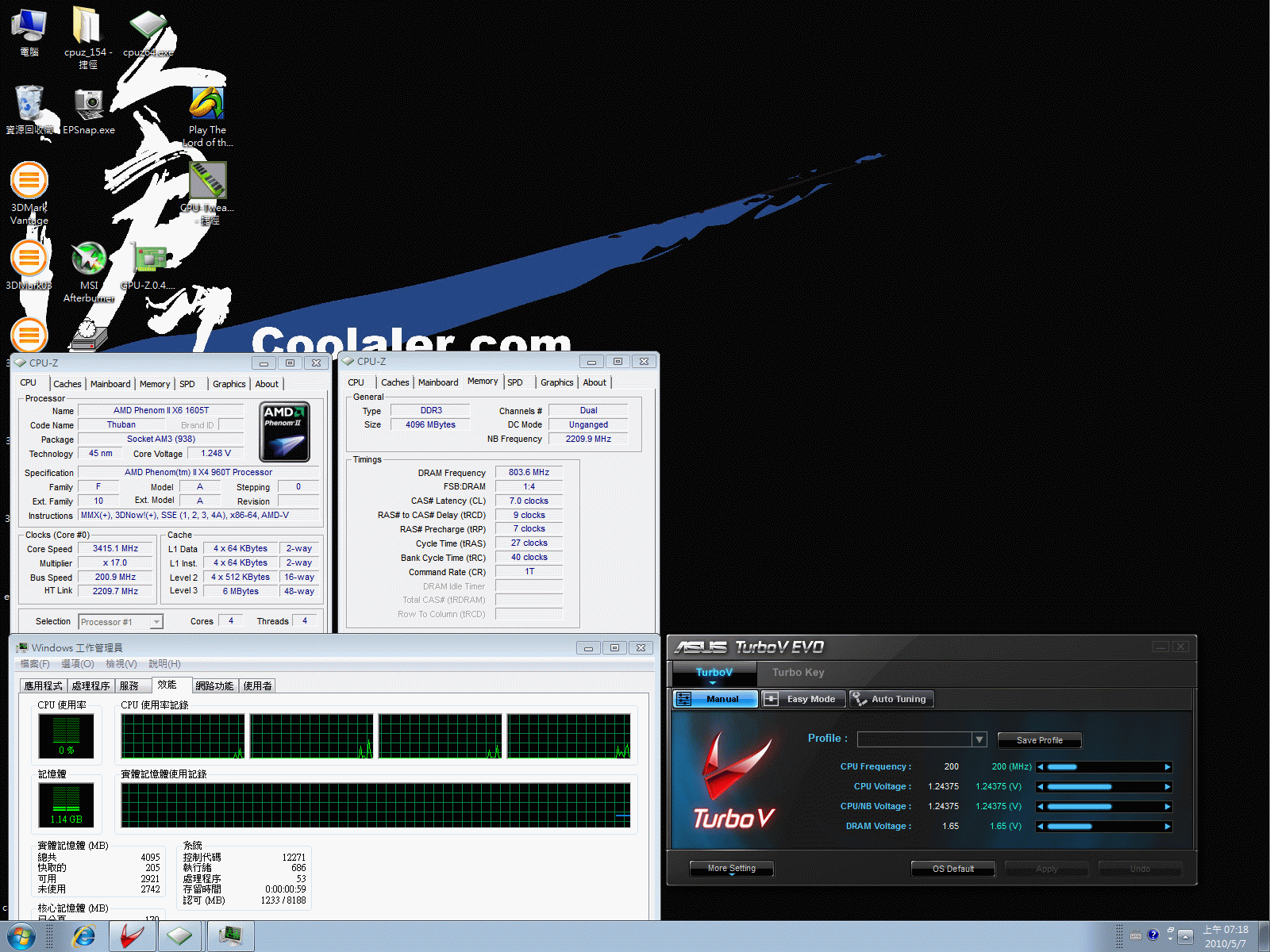Click the Undo button in TurboV
The width and height of the screenshot is (1270, 952).
point(1140,869)
